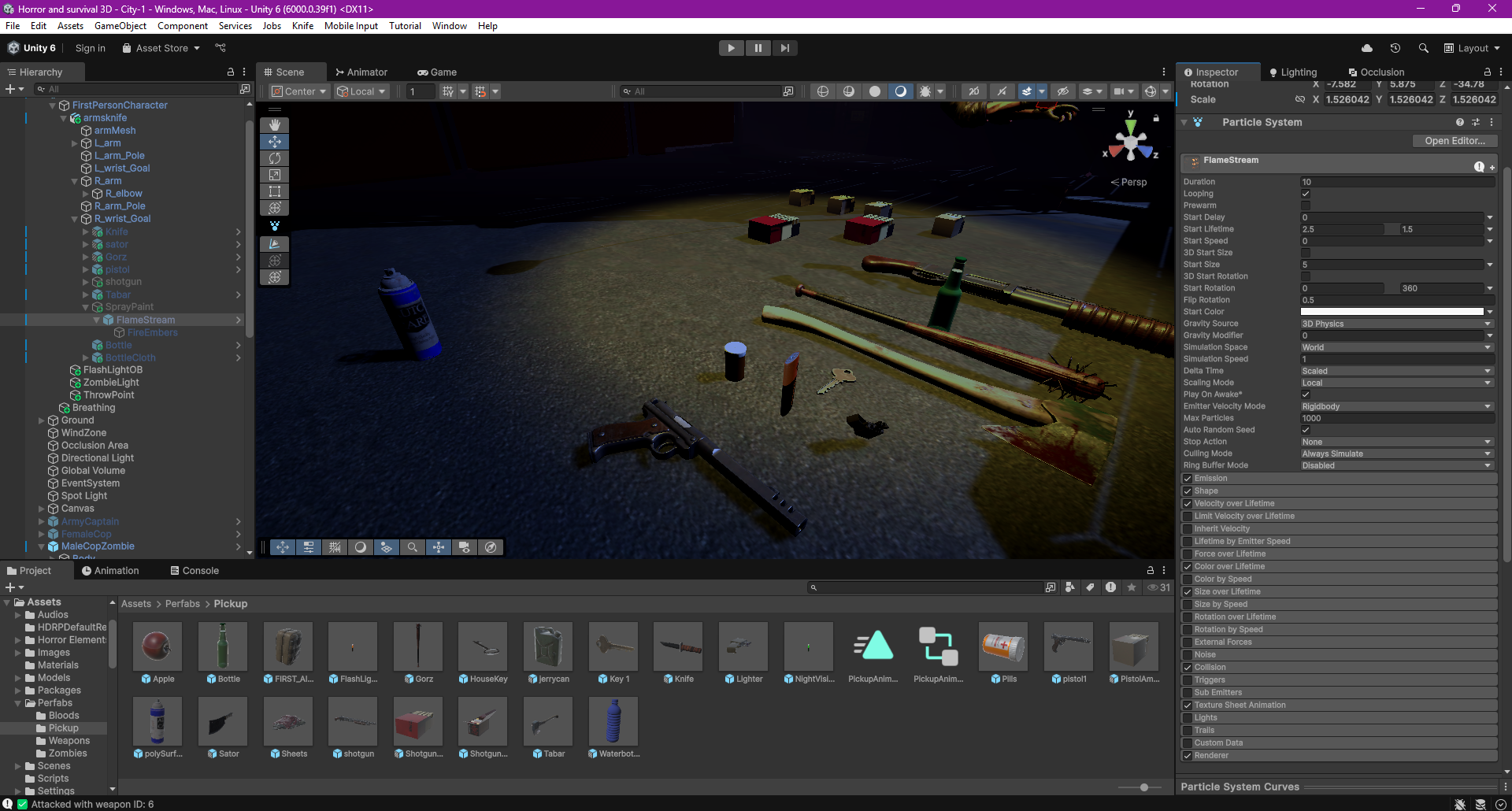1512x811 pixels.
Task: Open the Undo History icon
Action: tap(1395, 48)
